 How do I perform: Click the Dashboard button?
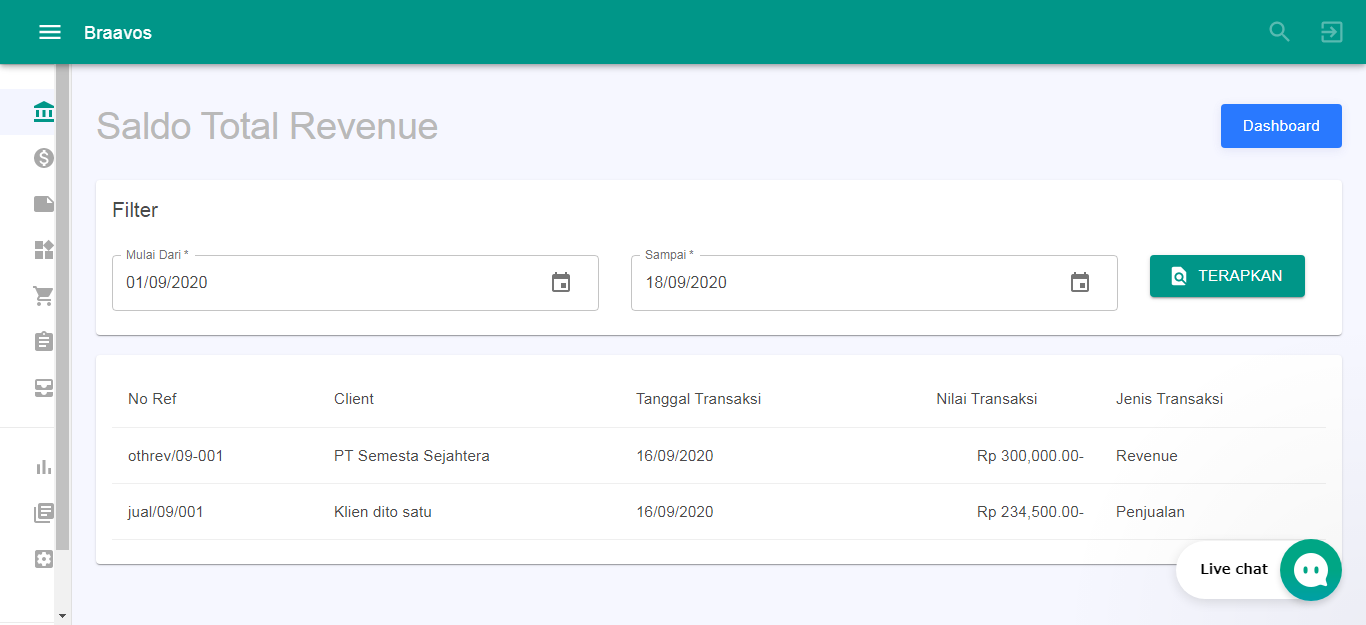(x=1280, y=126)
